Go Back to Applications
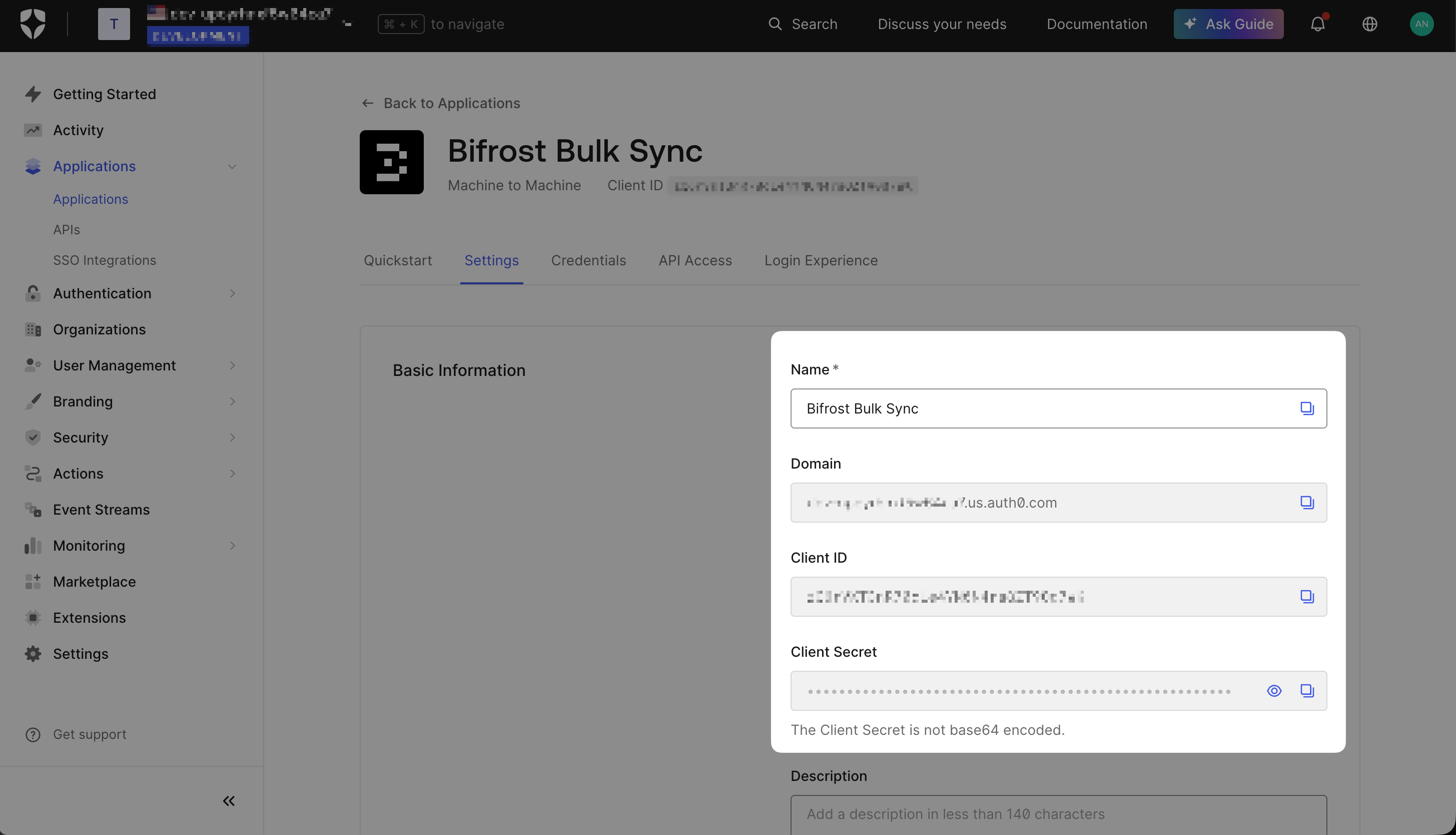Viewport: 1456px width, 835px height. coord(441,103)
